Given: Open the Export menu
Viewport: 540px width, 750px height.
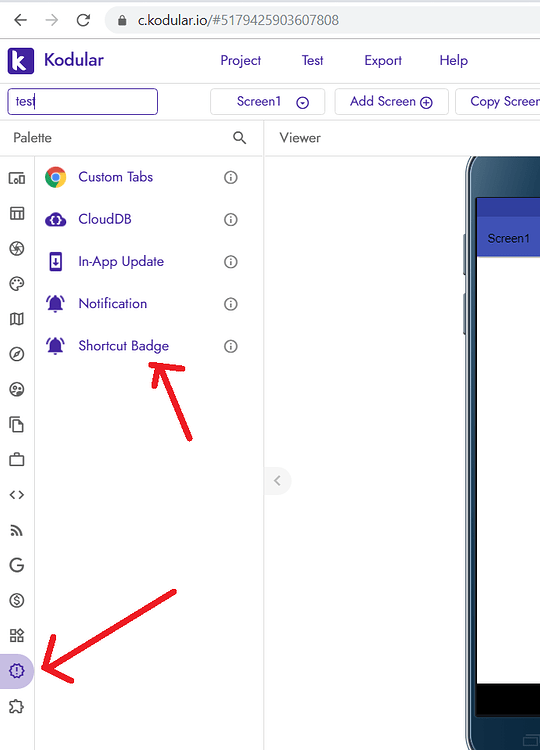Looking at the screenshot, I should pos(383,60).
